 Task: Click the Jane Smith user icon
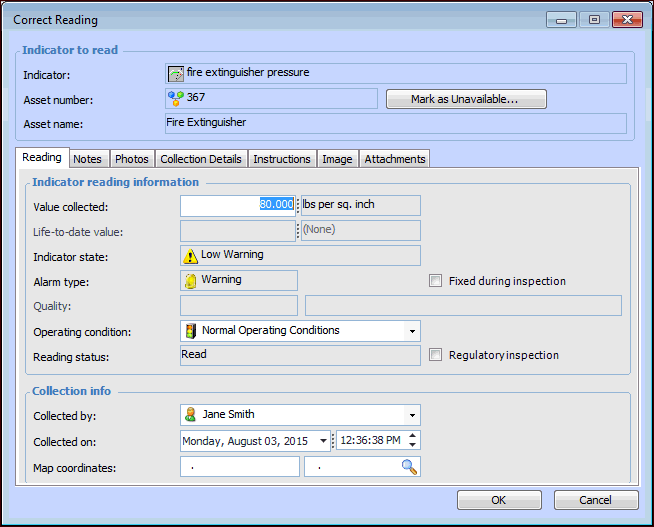[x=191, y=415]
